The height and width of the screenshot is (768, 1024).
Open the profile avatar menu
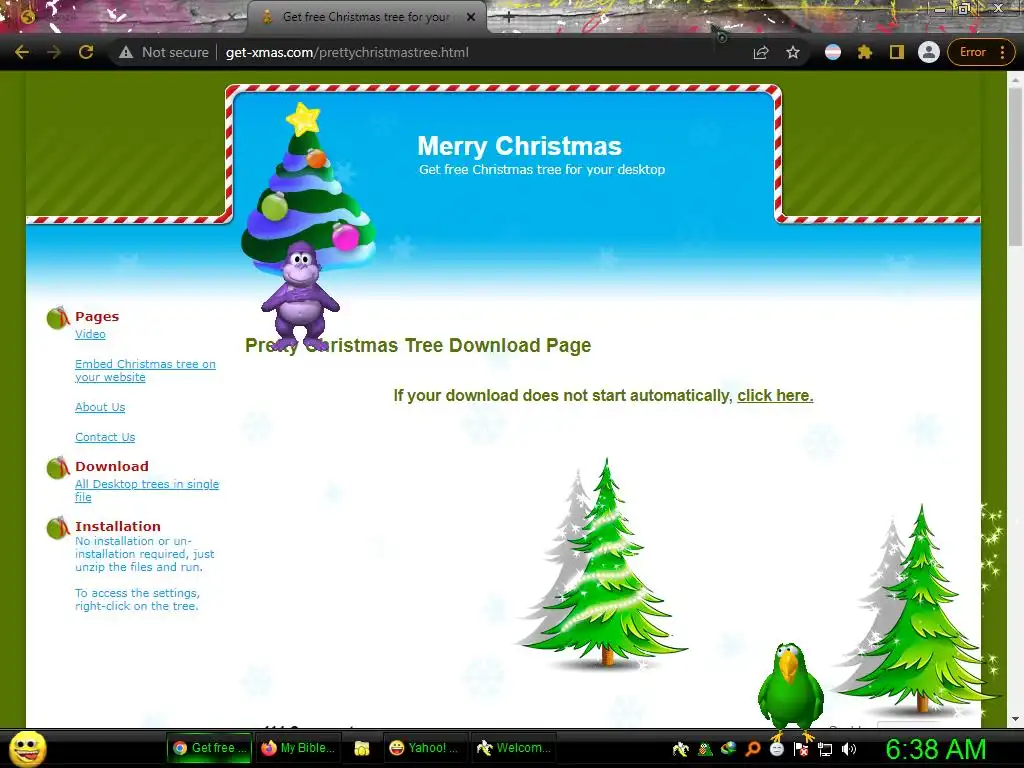(x=929, y=52)
